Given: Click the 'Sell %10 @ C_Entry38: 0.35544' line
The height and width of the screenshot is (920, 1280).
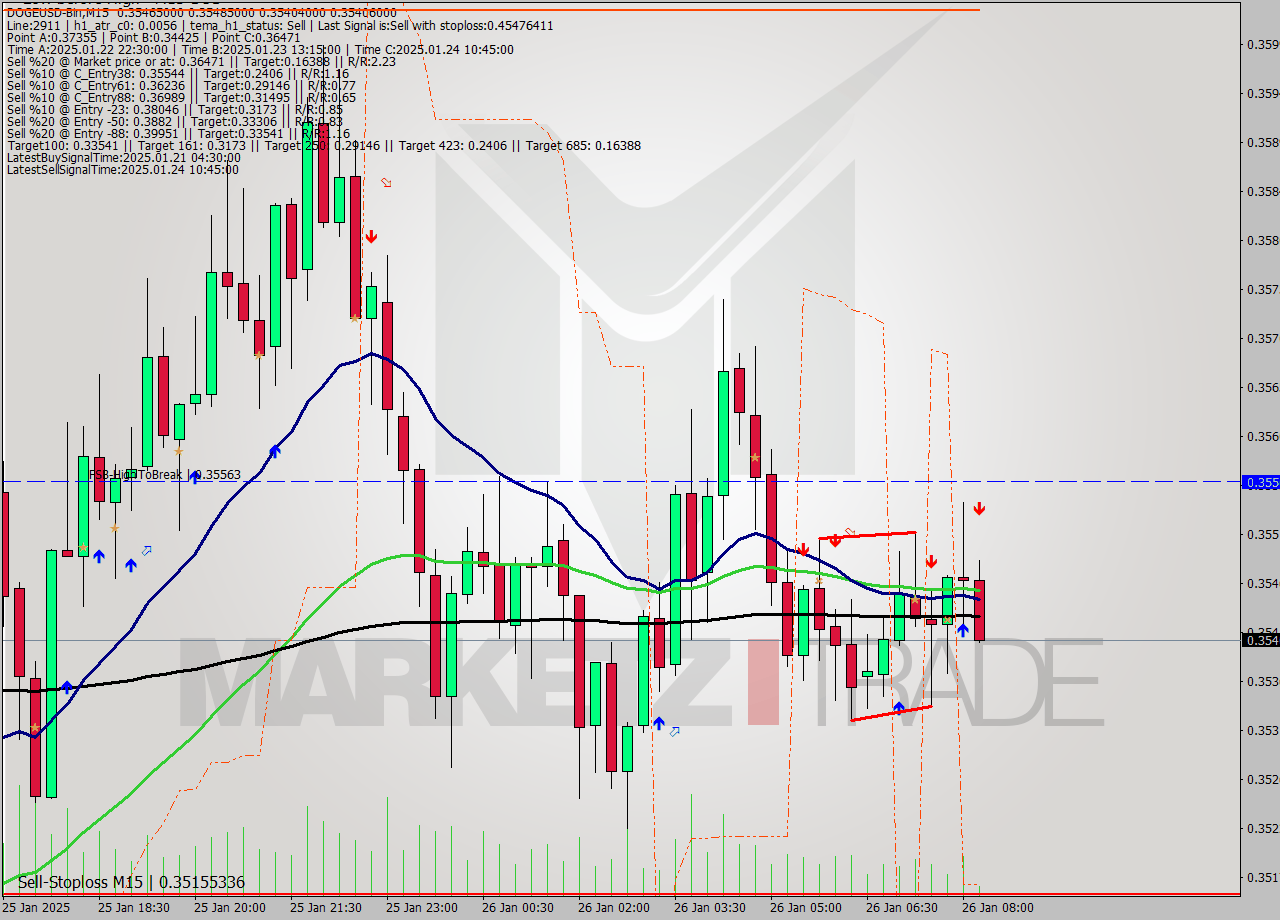Looking at the screenshot, I should click(x=178, y=73).
